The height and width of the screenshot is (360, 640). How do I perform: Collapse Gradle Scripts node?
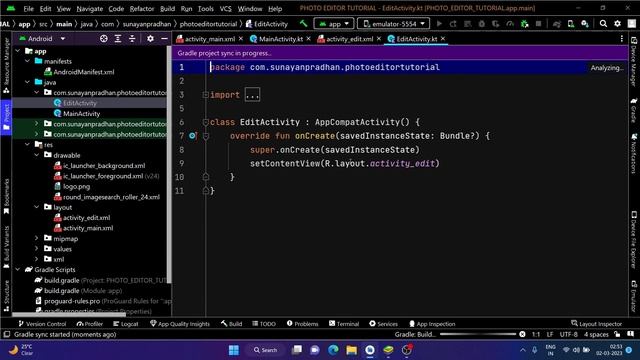tap(18, 269)
